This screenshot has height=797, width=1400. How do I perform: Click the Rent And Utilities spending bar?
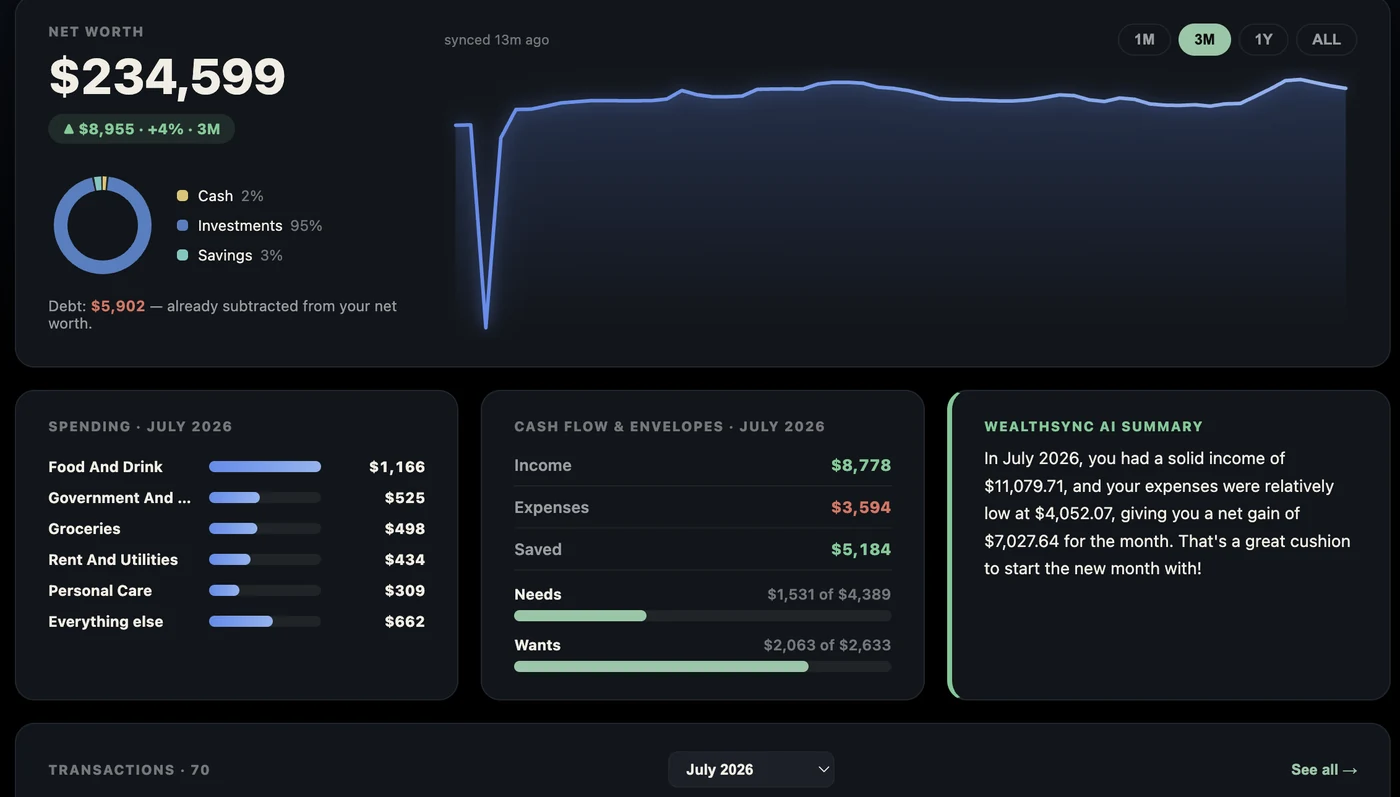click(265, 560)
